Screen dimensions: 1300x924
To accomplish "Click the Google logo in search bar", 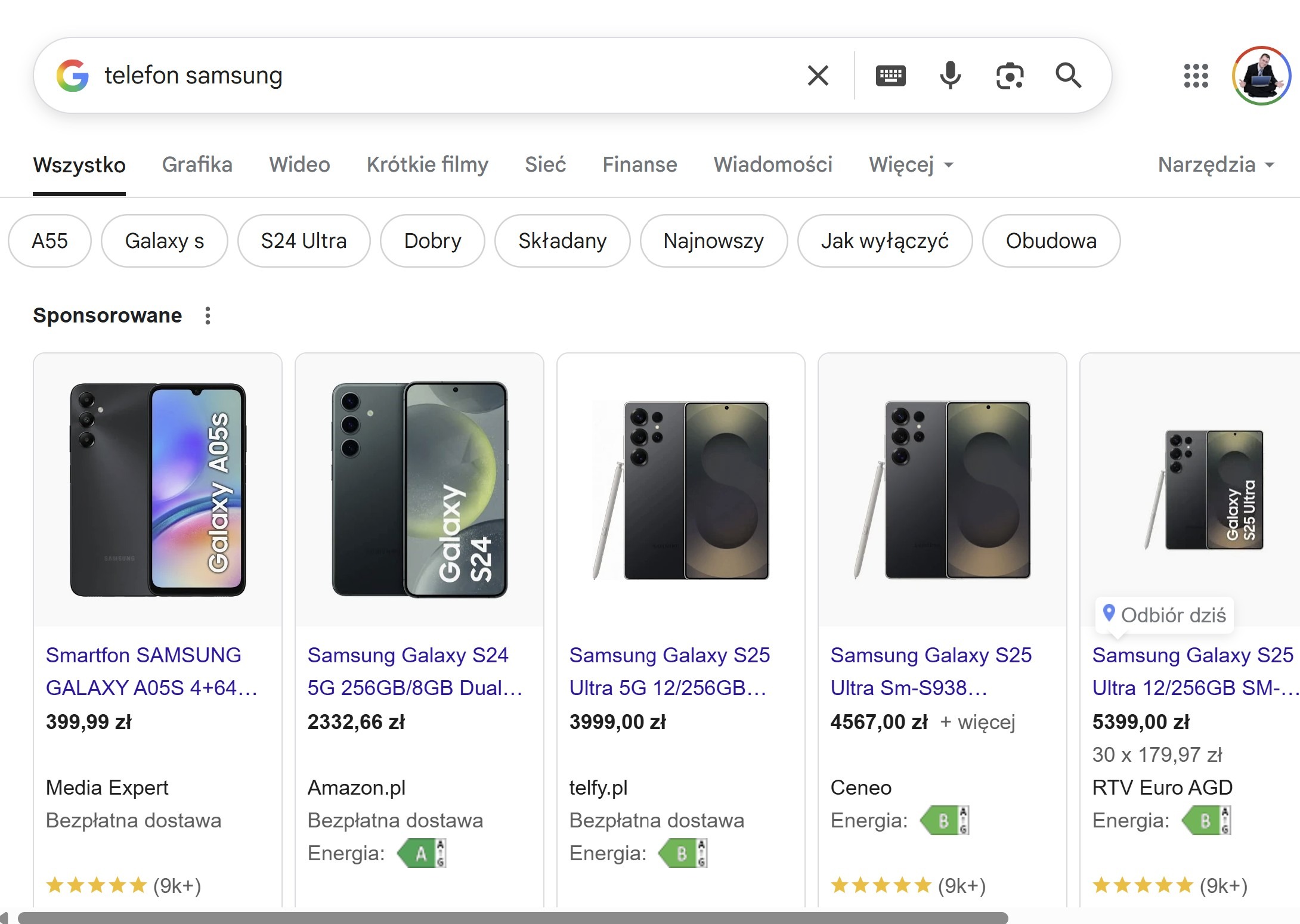I will point(73,76).
